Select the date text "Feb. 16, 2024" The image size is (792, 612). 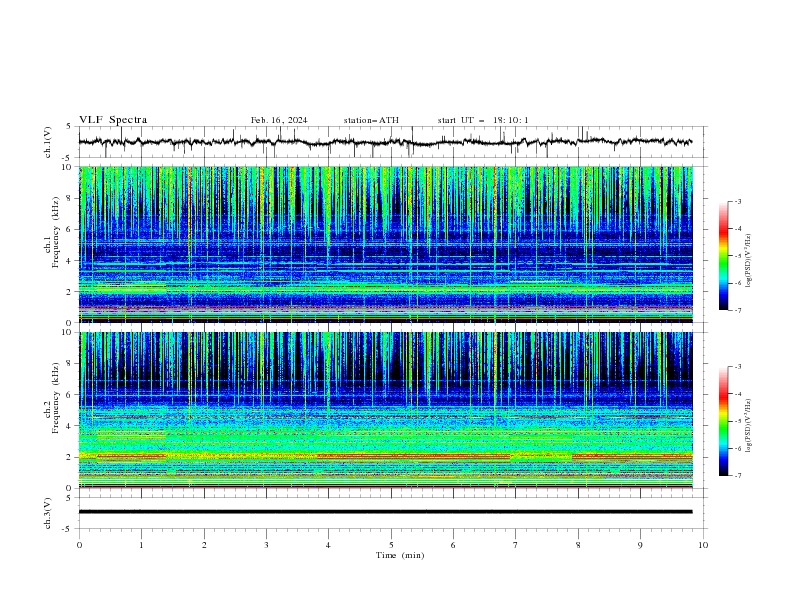(279, 120)
